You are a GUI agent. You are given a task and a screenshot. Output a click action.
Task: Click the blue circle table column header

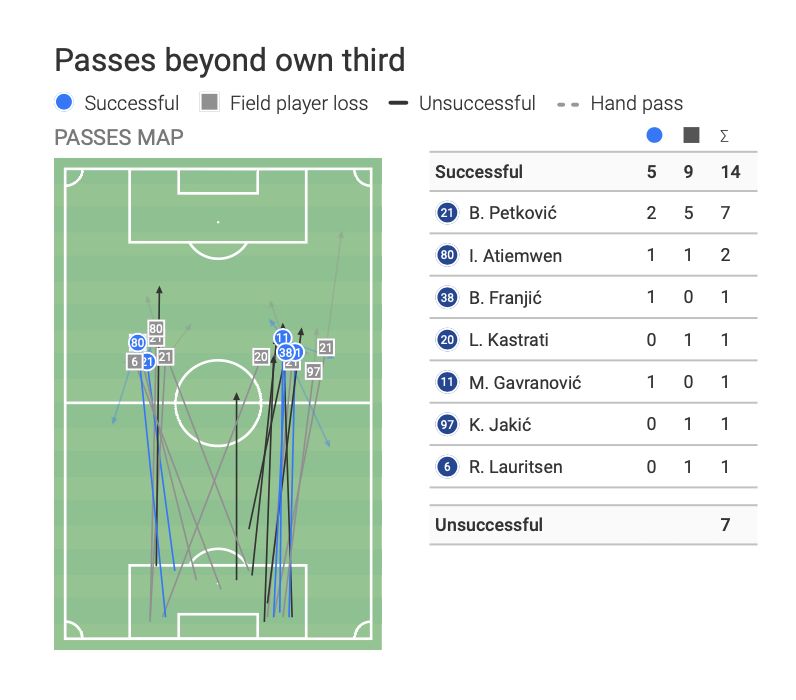point(655,135)
